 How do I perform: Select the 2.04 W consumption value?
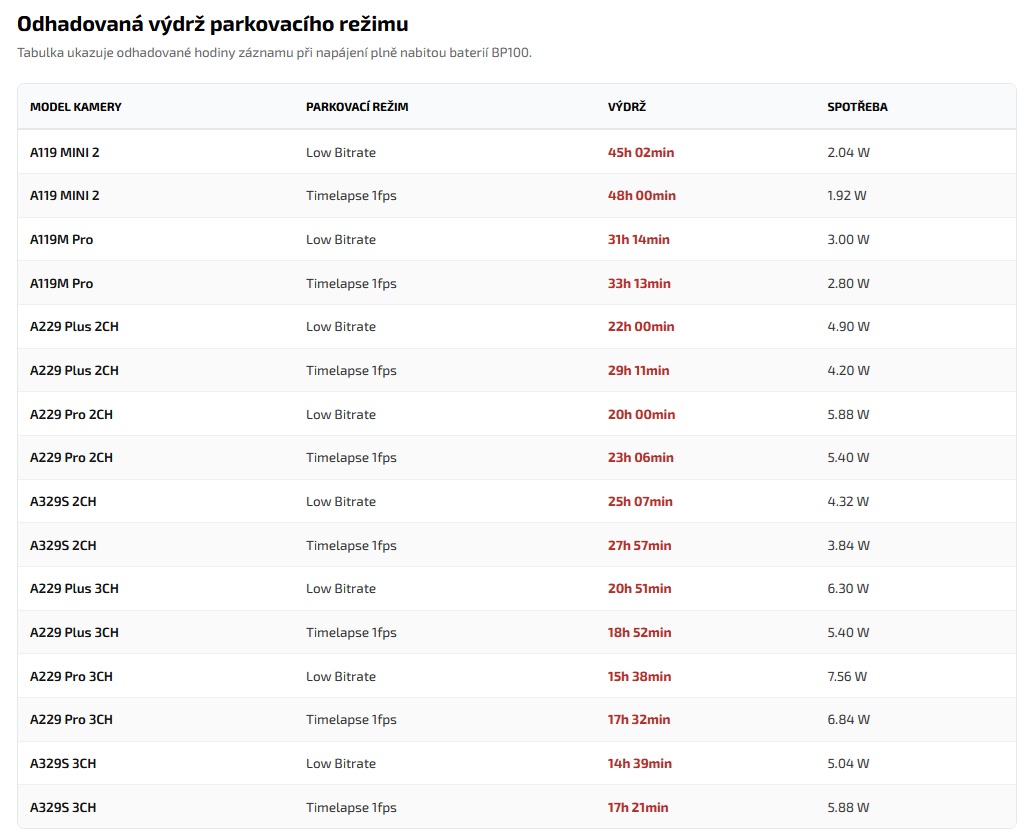[848, 153]
